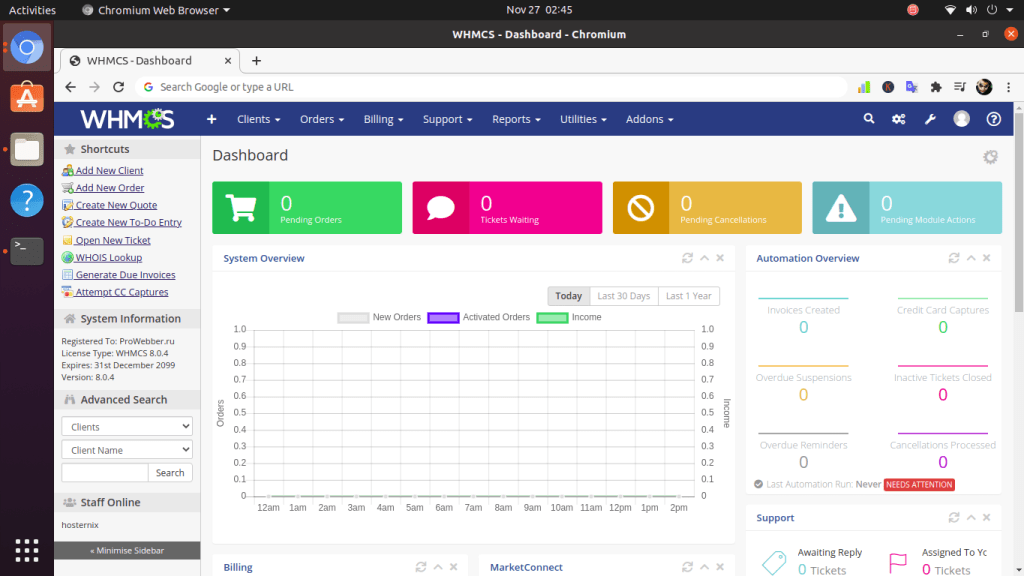Open the browser extensions puzzle icon
Screen dimensions: 1024x576
[x=936, y=87]
